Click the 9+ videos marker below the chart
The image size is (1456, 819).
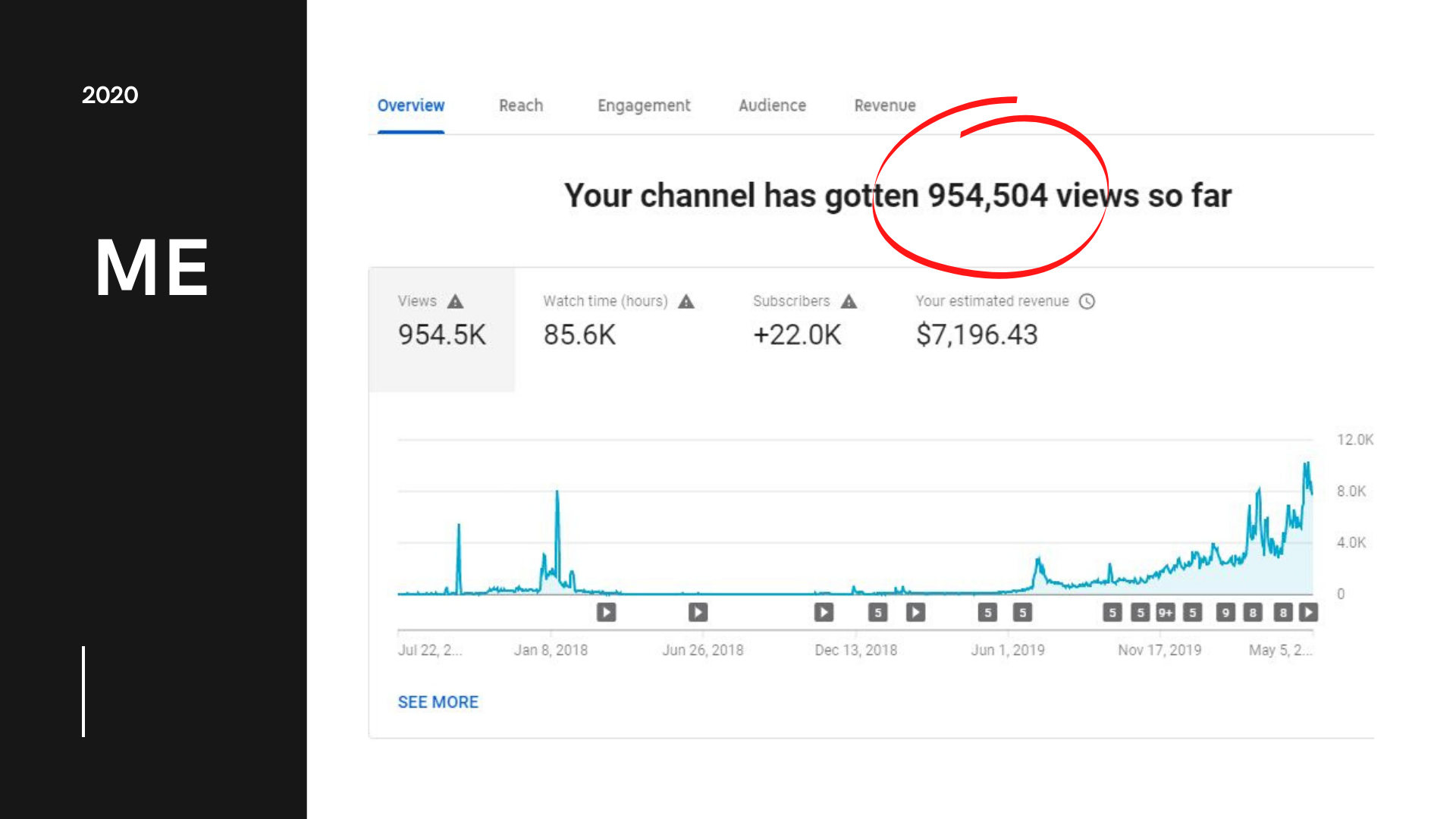pyautogui.click(x=1166, y=613)
